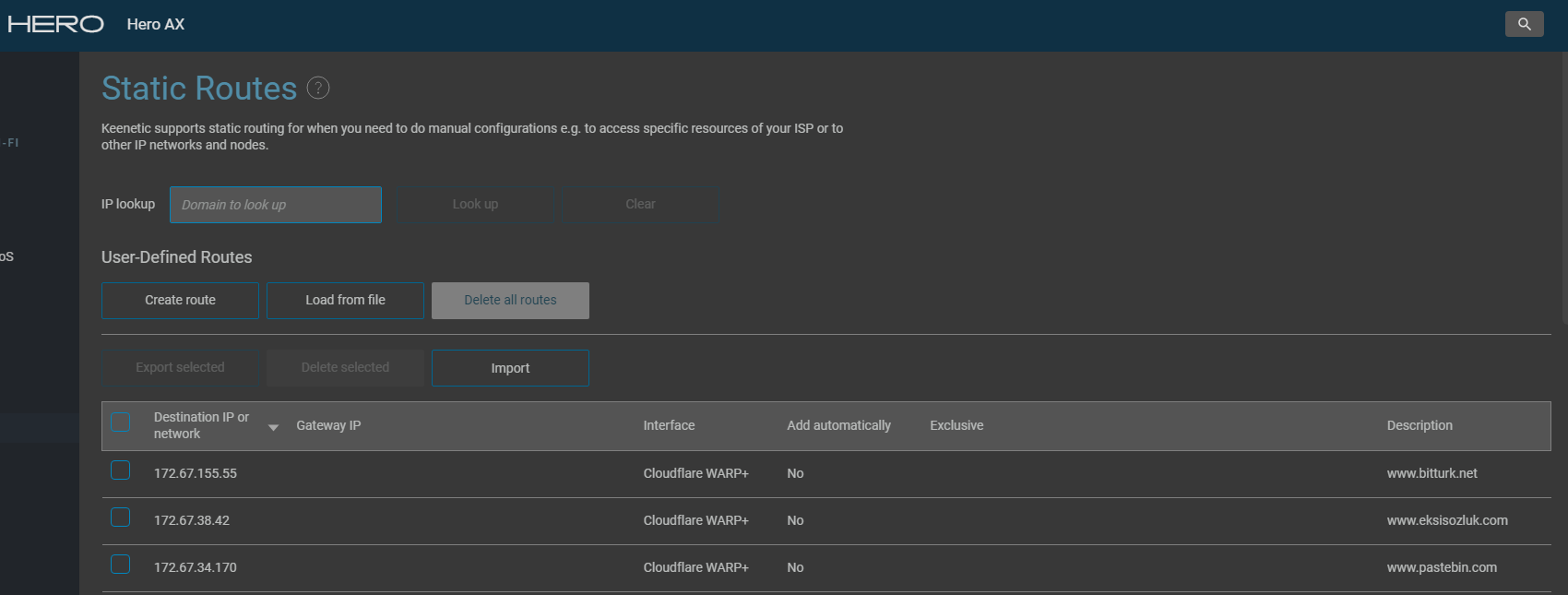Select the 172.67.38.42 route checkbox
The height and width of the screenshot is (595, 1568).
pyautogui.click(x=121, y=518)
